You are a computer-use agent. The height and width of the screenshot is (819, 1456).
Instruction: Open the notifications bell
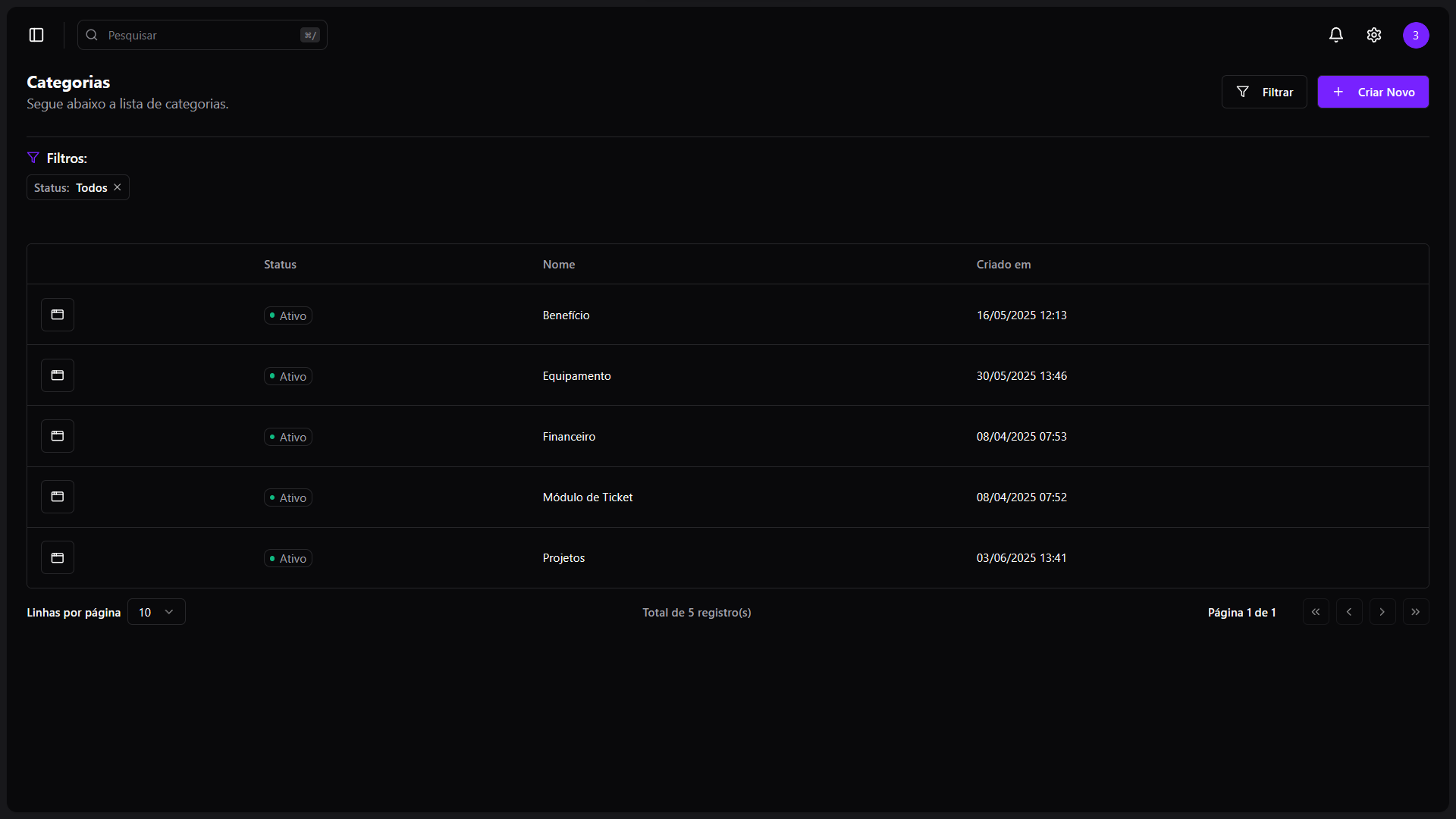tap(1335, 35)
